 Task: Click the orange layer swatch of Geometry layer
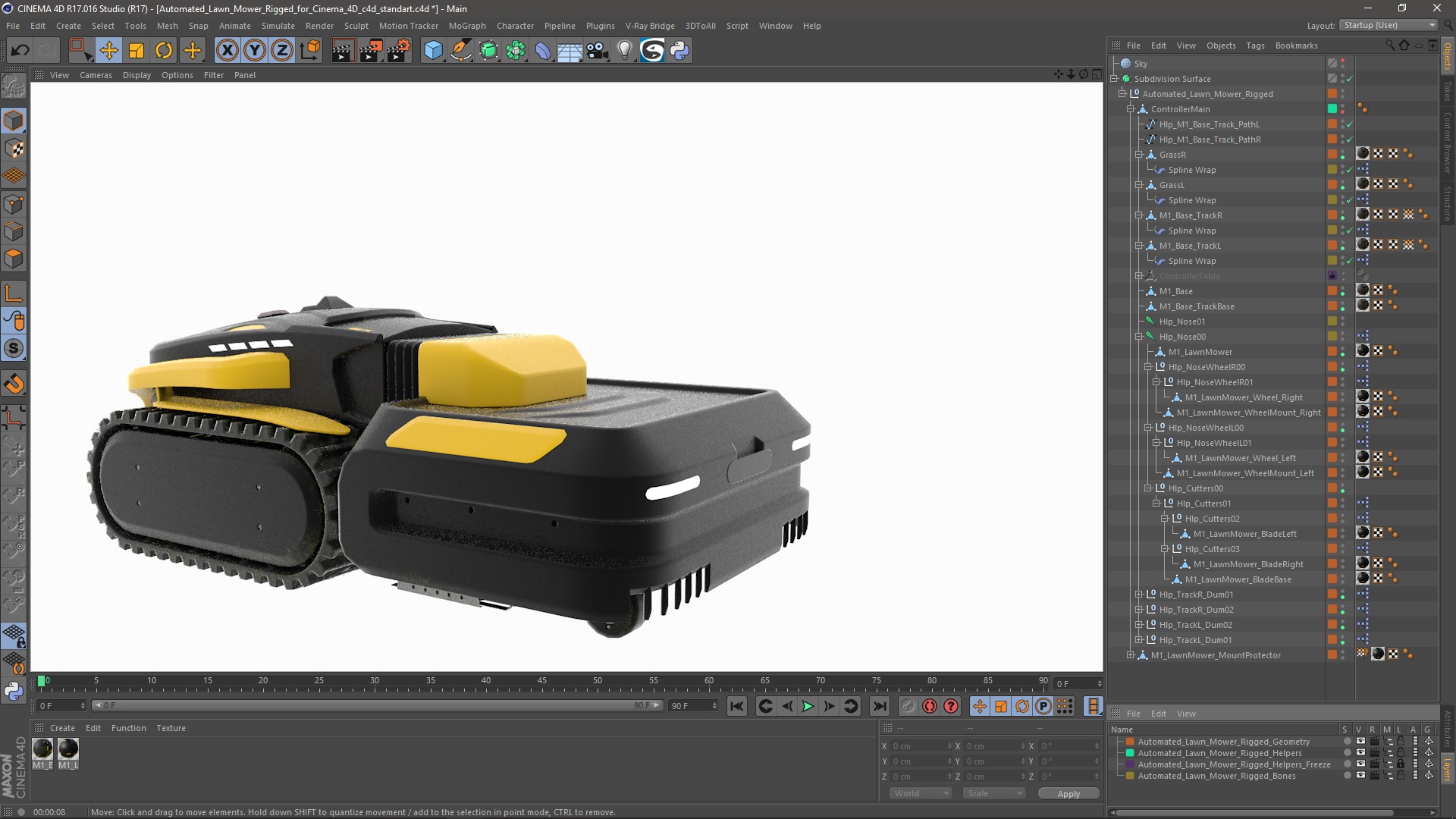tap(1130, 742)
